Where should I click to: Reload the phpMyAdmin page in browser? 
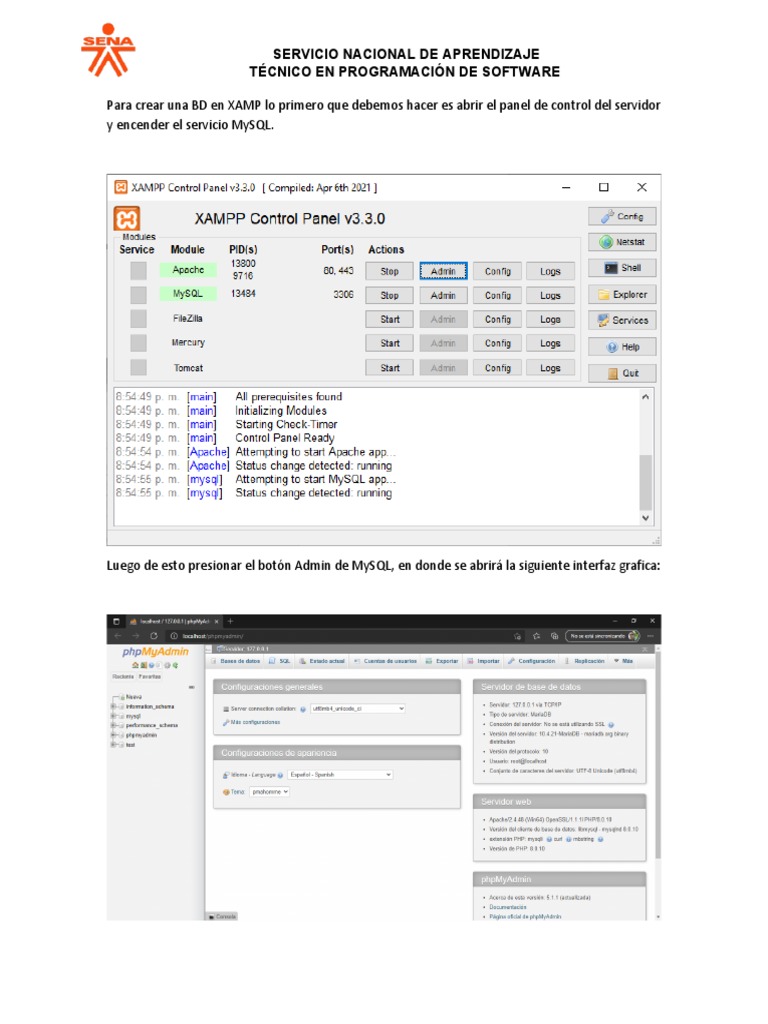tap(154, 635)
